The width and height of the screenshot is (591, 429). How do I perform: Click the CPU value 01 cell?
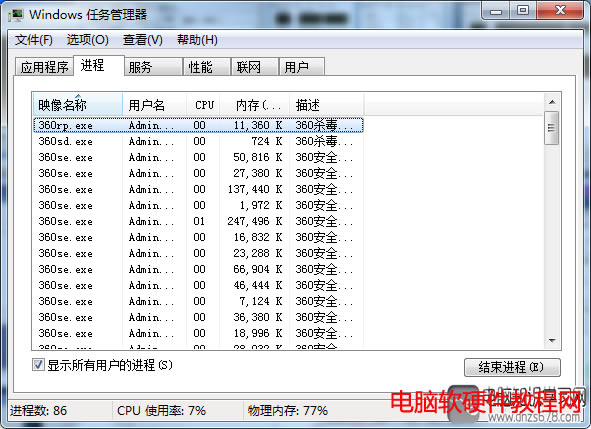(199, 221)
